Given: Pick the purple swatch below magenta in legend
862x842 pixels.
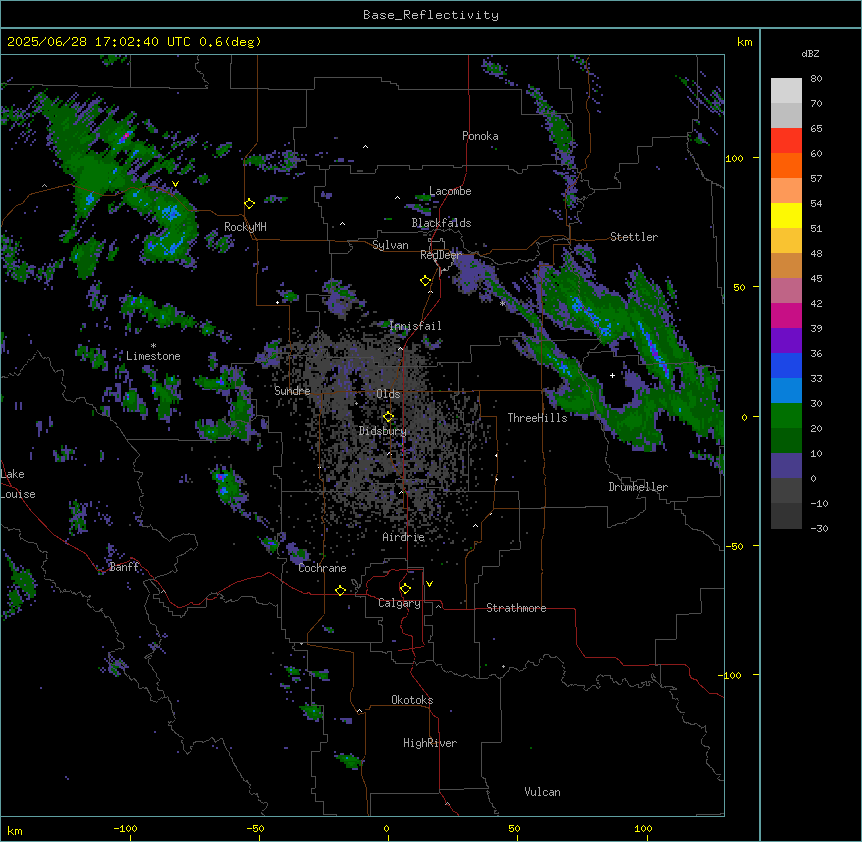Looking at the screenshot, I should coord(786,341).
